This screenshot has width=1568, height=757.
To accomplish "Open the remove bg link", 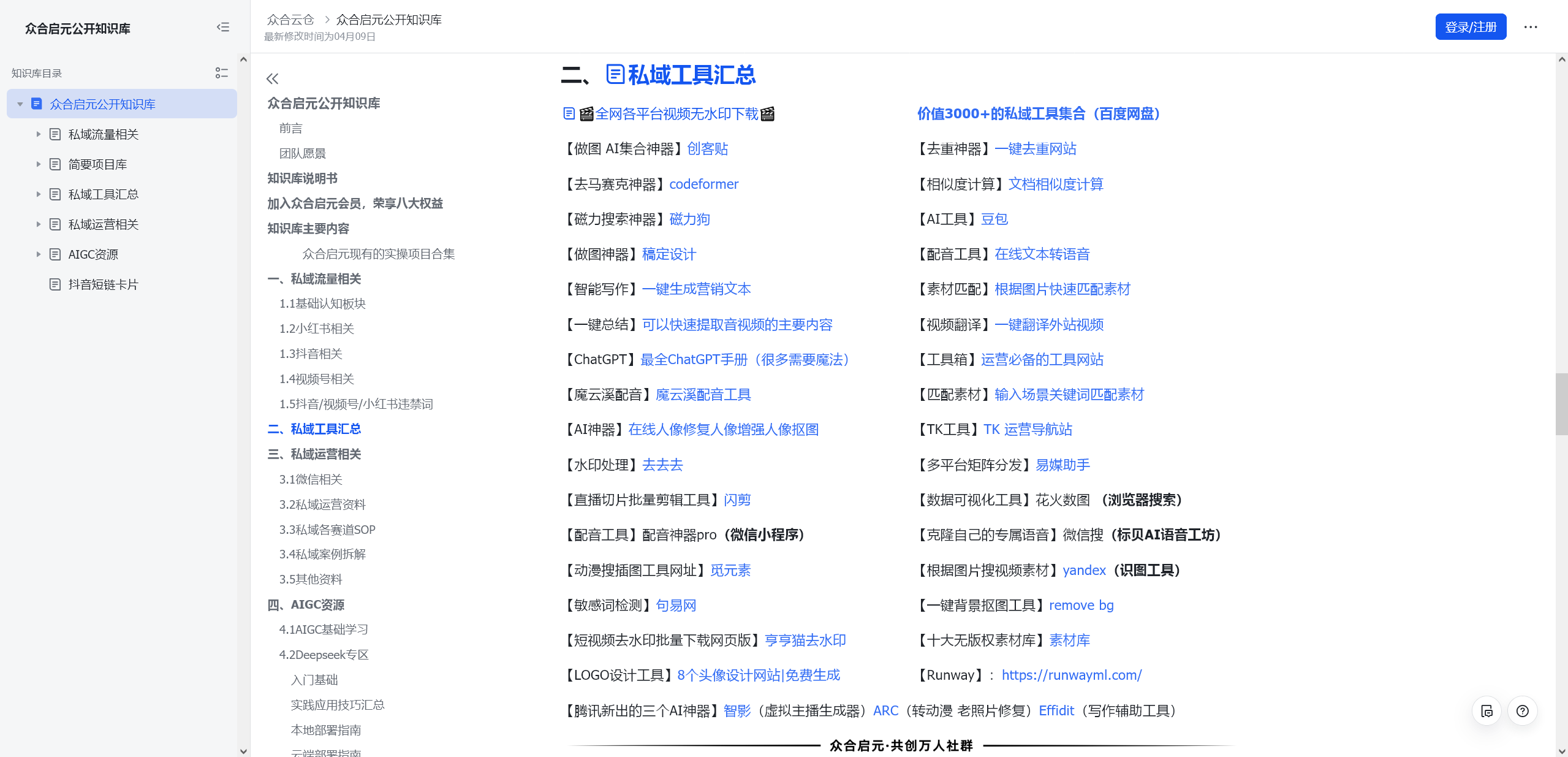I will tap(1081, 605).
